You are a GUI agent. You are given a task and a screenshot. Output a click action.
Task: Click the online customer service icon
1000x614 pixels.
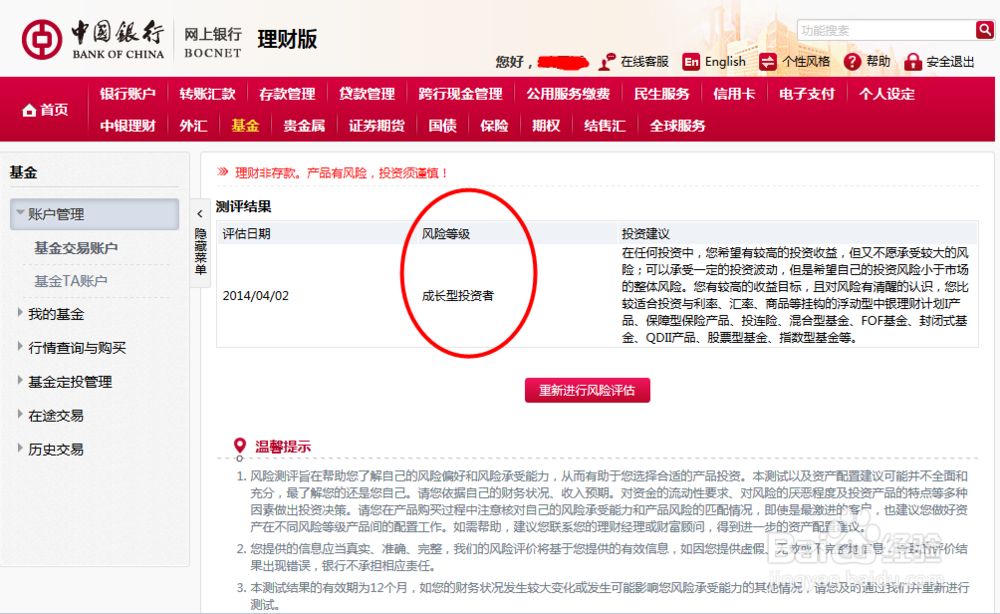[x=607, y=61]
